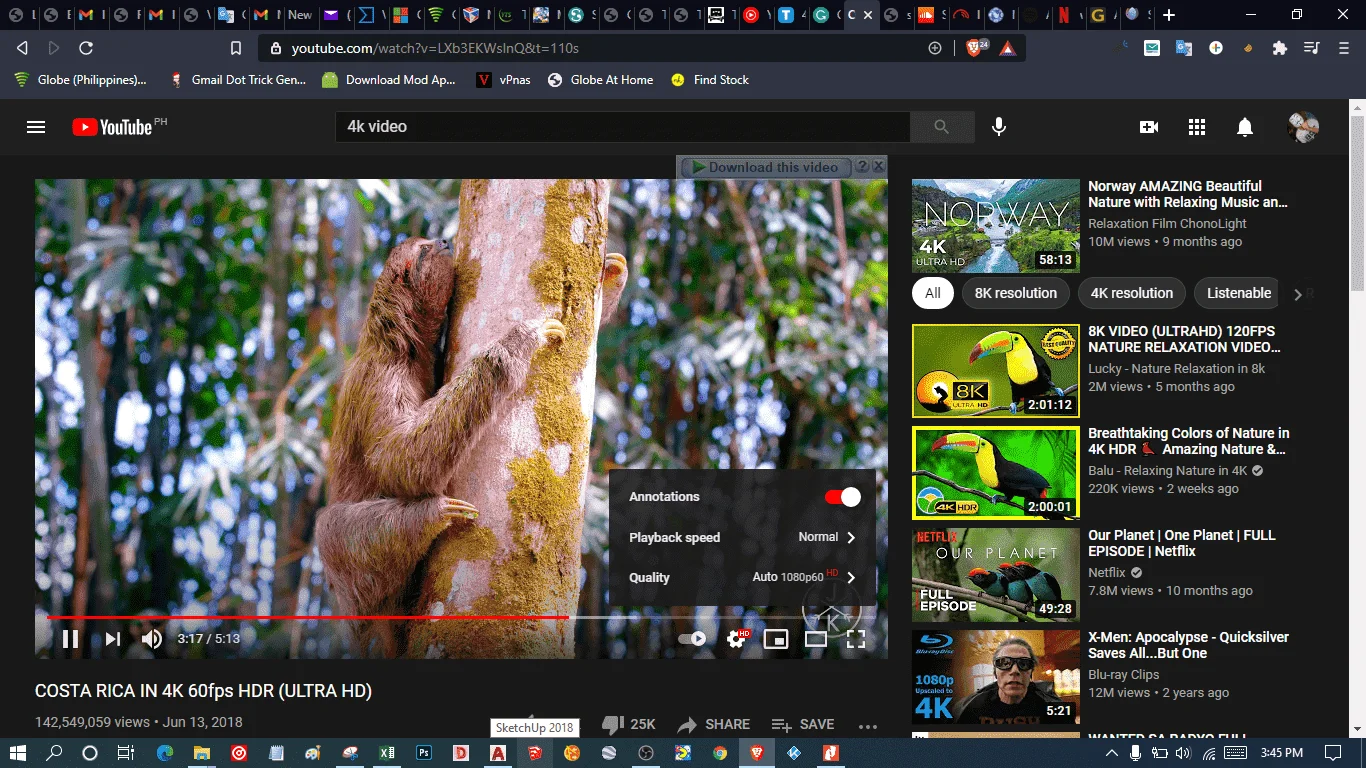
Task: Start a voice search with the microphone
Action: [x=998, y=127]
